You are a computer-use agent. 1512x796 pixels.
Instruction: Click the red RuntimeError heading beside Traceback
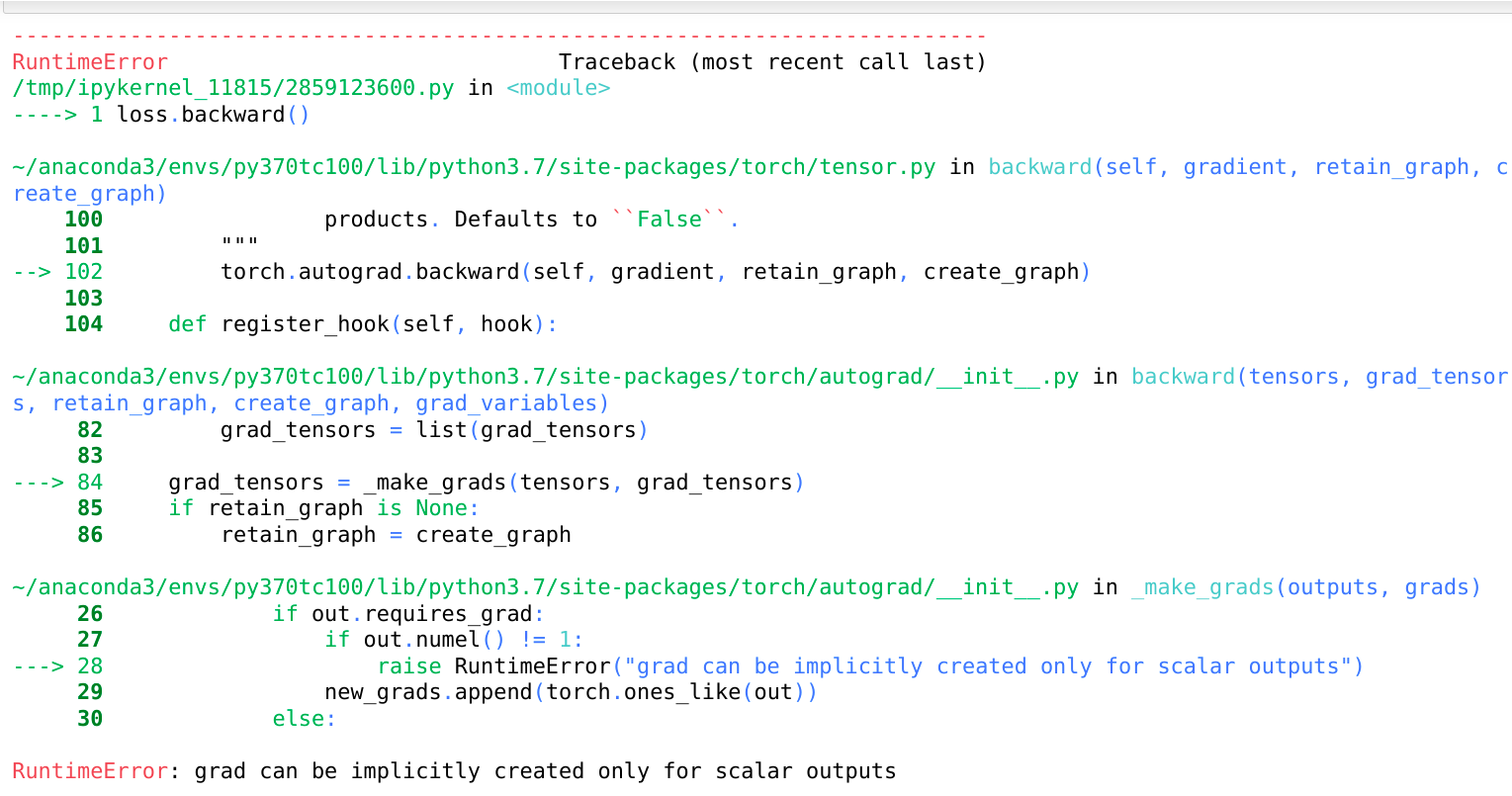click(90, 62)
